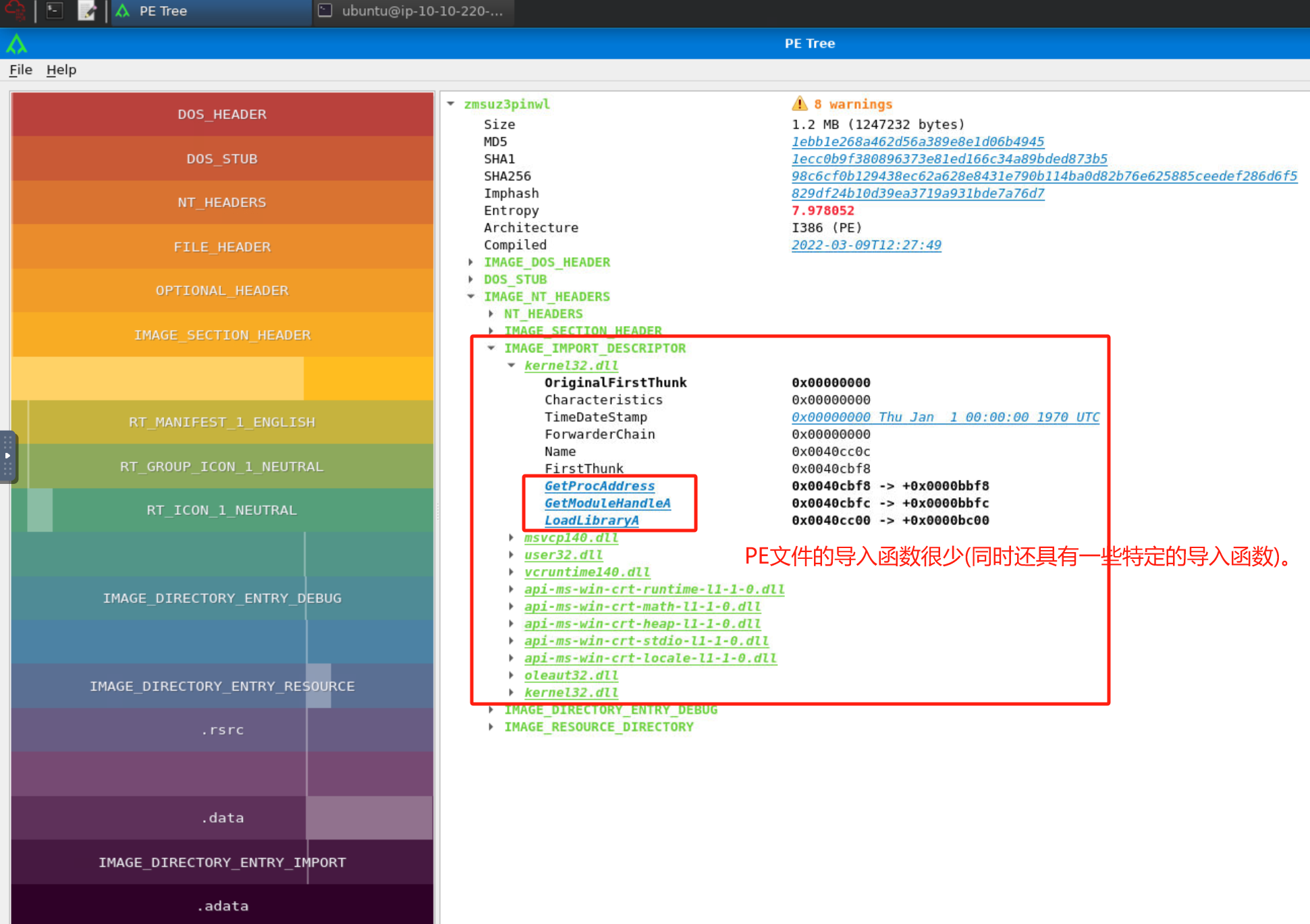This screenshot has width=1310, height=924.
Task: Expand the DOS_STUB tree node
Action: click(471, 279)
